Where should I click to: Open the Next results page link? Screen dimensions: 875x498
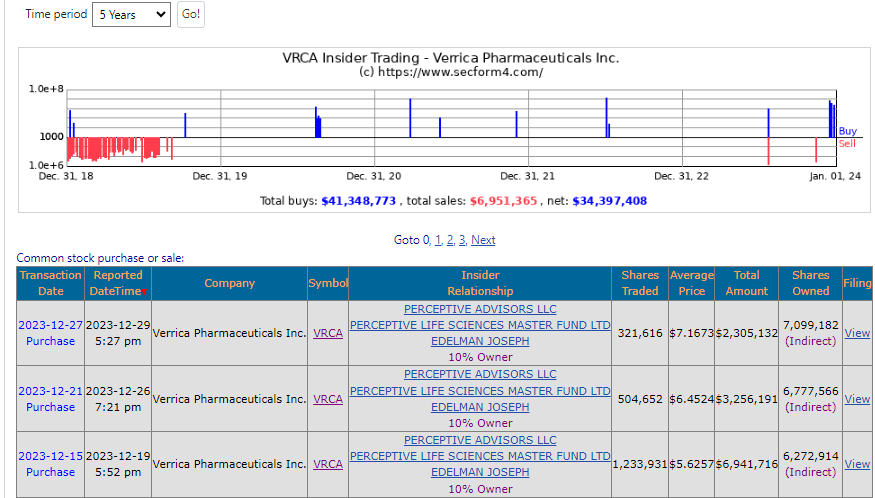click(x=483, y=240)
